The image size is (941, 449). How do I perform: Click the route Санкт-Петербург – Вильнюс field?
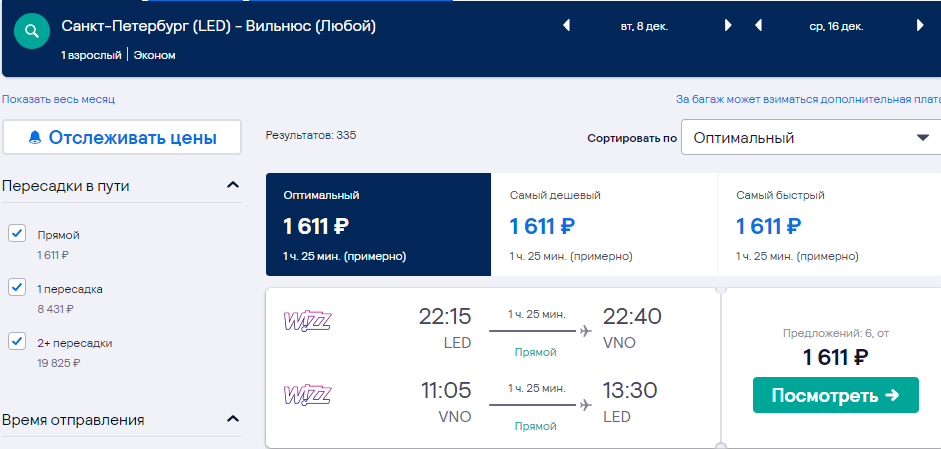[x=218, y=26]
